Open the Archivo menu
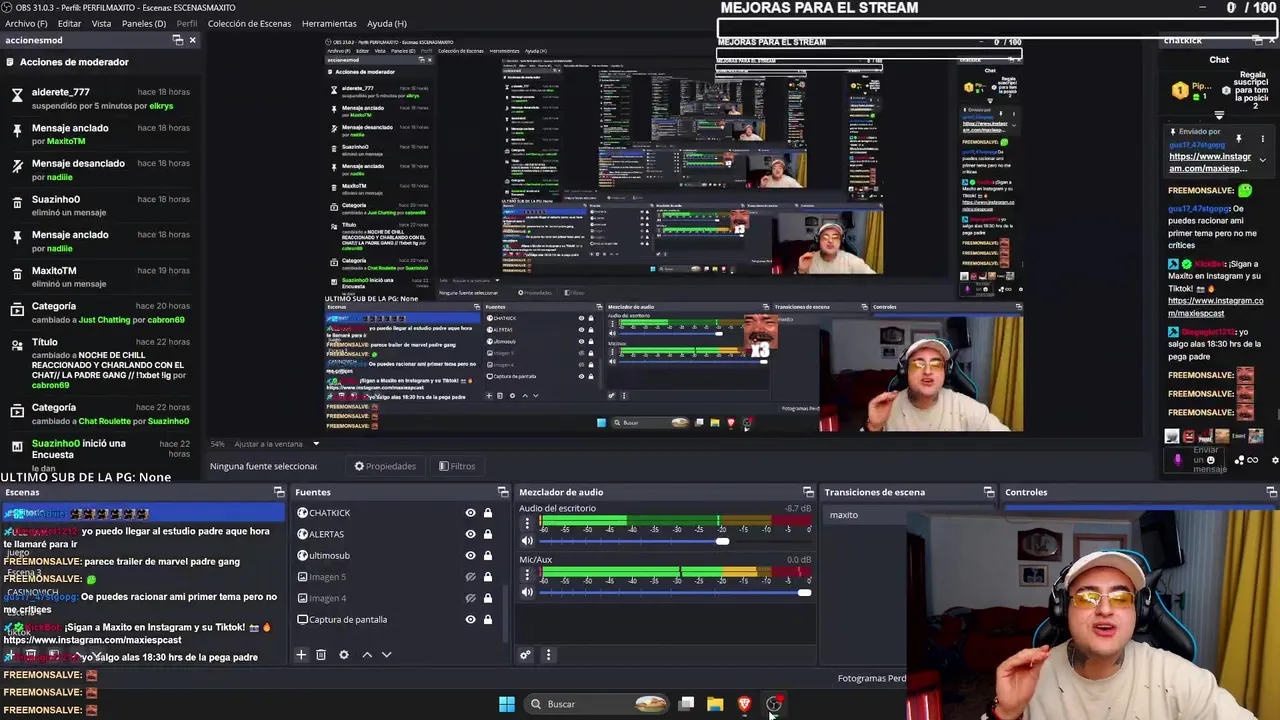This screenshot has height=720, width=1280. 26,23
